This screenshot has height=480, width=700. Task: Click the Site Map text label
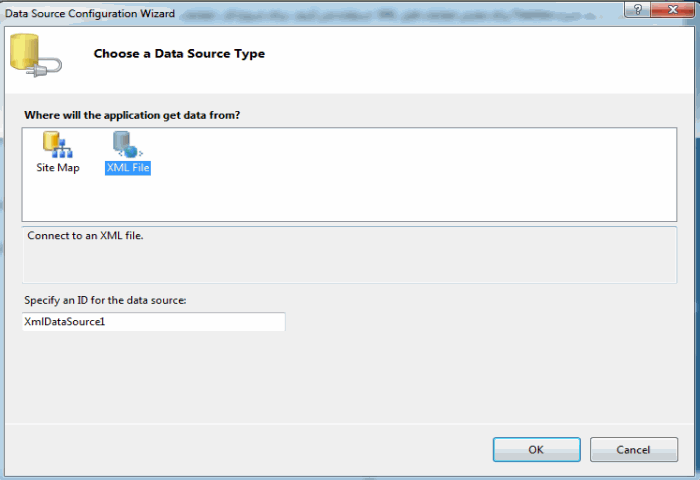click(58, 168)
